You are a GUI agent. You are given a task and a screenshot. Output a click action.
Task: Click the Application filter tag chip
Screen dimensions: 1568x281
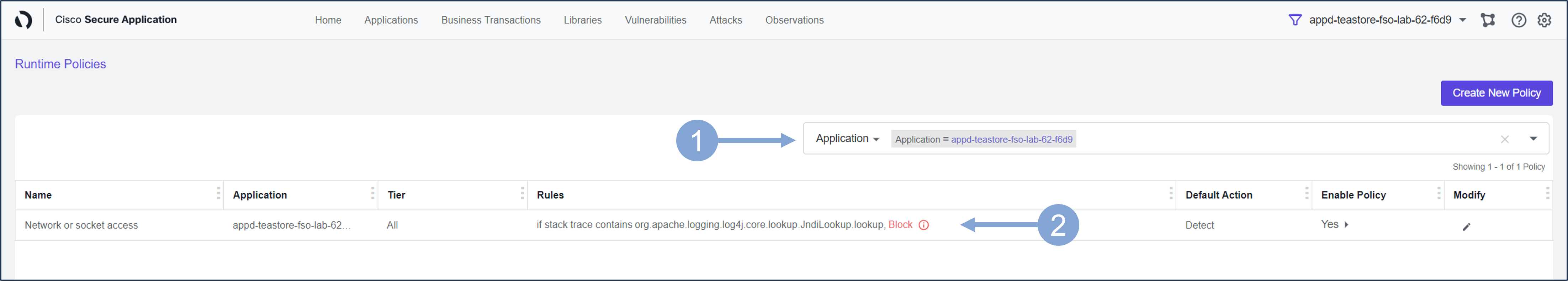983,140
